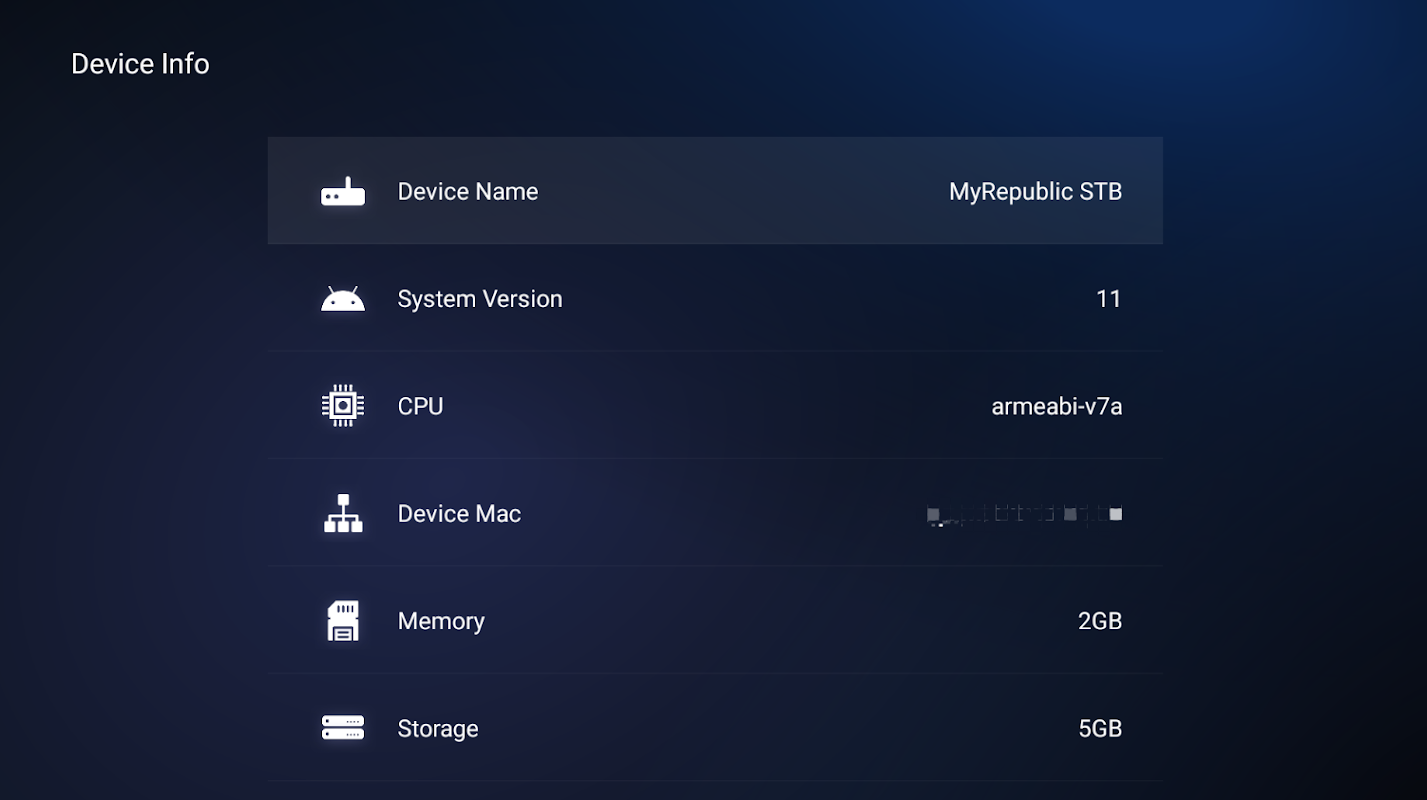Select the Device Mac label

[459, 514]
